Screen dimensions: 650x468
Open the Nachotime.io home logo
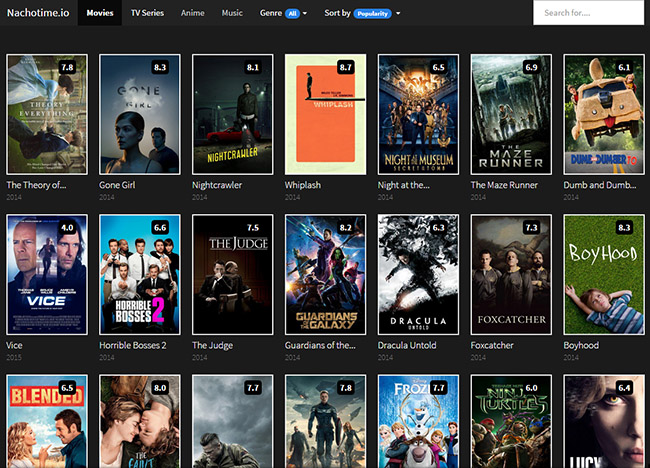(x=38, y=13)
